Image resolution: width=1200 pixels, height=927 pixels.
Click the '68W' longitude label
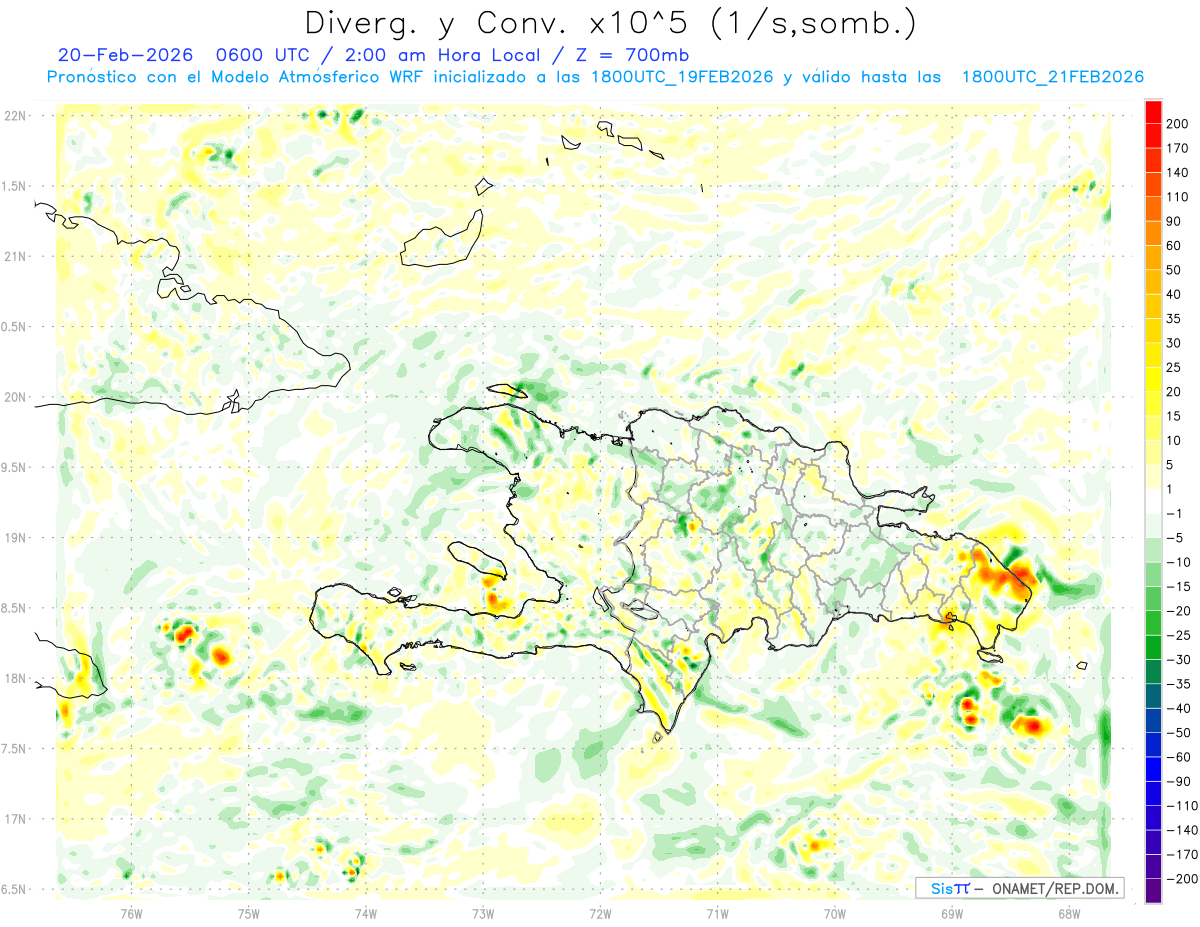pyautogui.click(x=1068, y=913)
